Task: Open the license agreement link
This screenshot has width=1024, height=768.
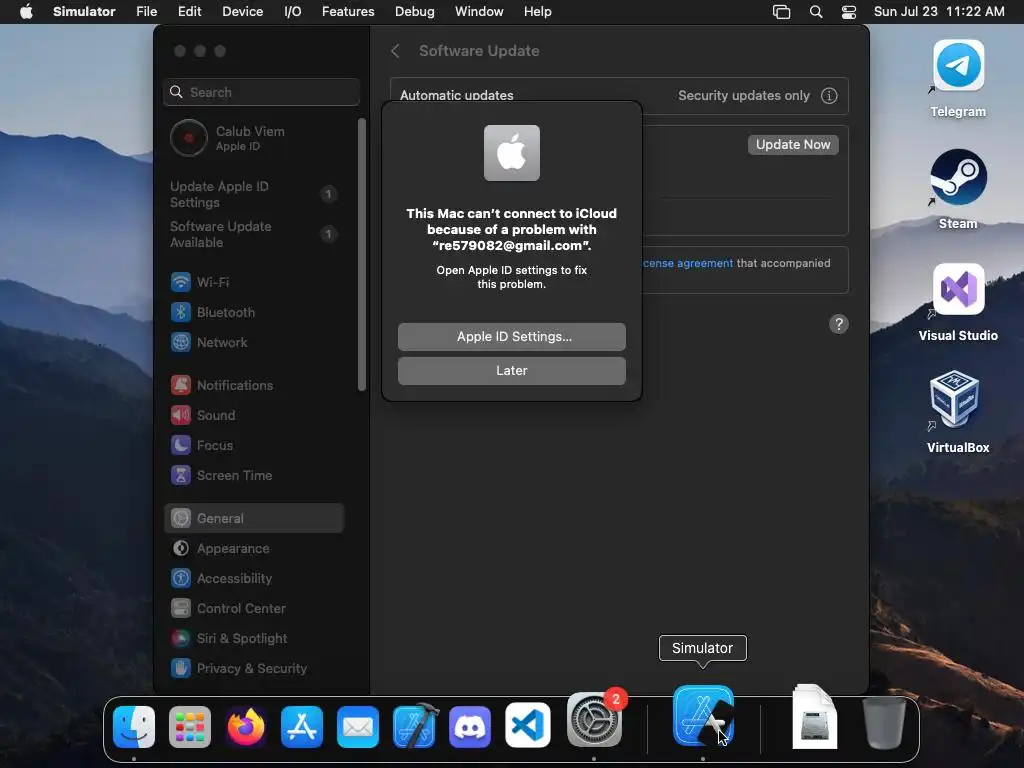Action: coord(688,263)
